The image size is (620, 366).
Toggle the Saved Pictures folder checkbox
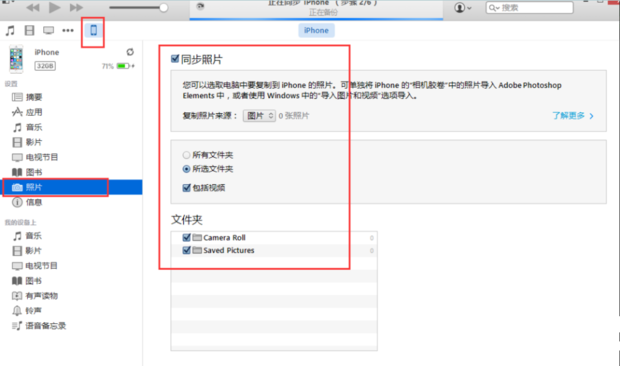click(x=187, y=251)
